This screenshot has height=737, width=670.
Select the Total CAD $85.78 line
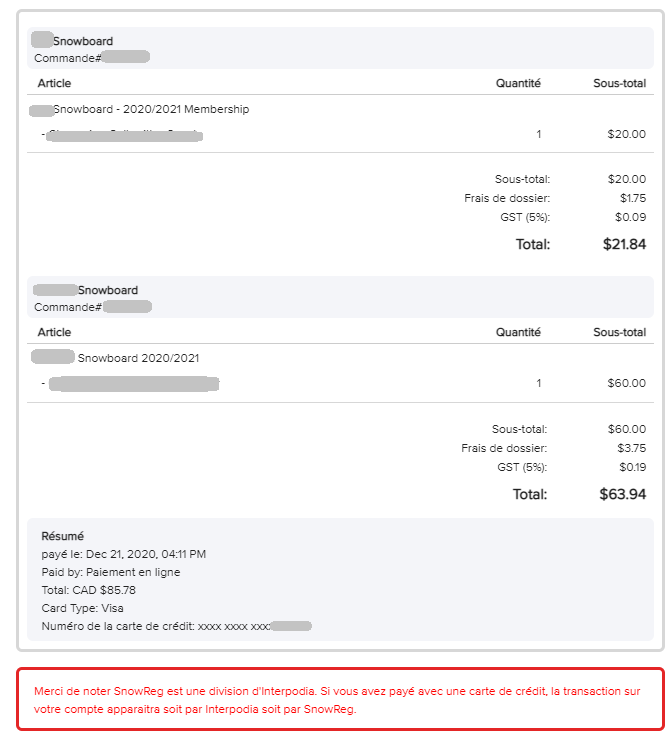coord(88,590)
